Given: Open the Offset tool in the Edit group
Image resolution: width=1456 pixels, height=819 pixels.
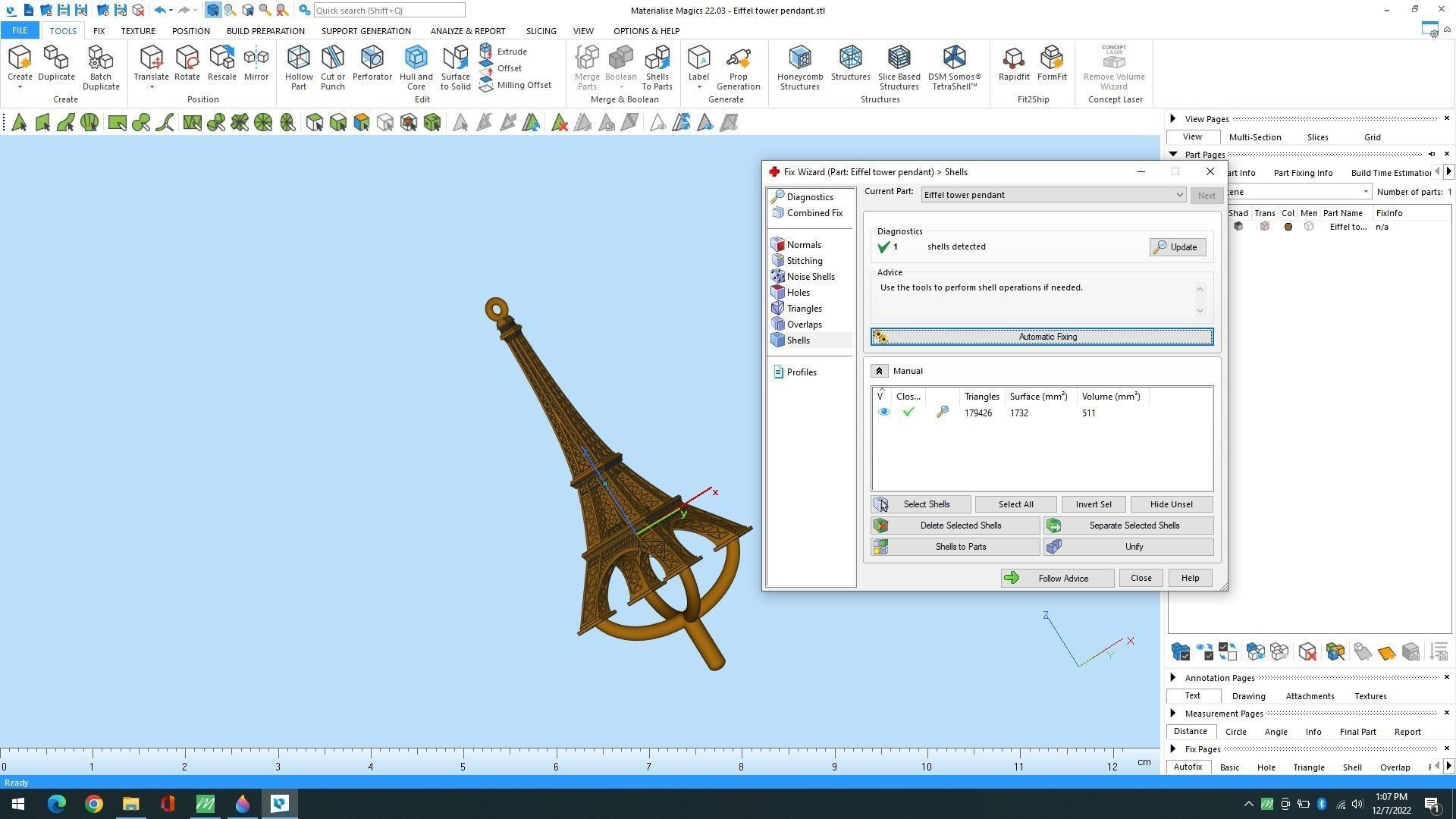Looking at the screenshot, I should [501, 68].
